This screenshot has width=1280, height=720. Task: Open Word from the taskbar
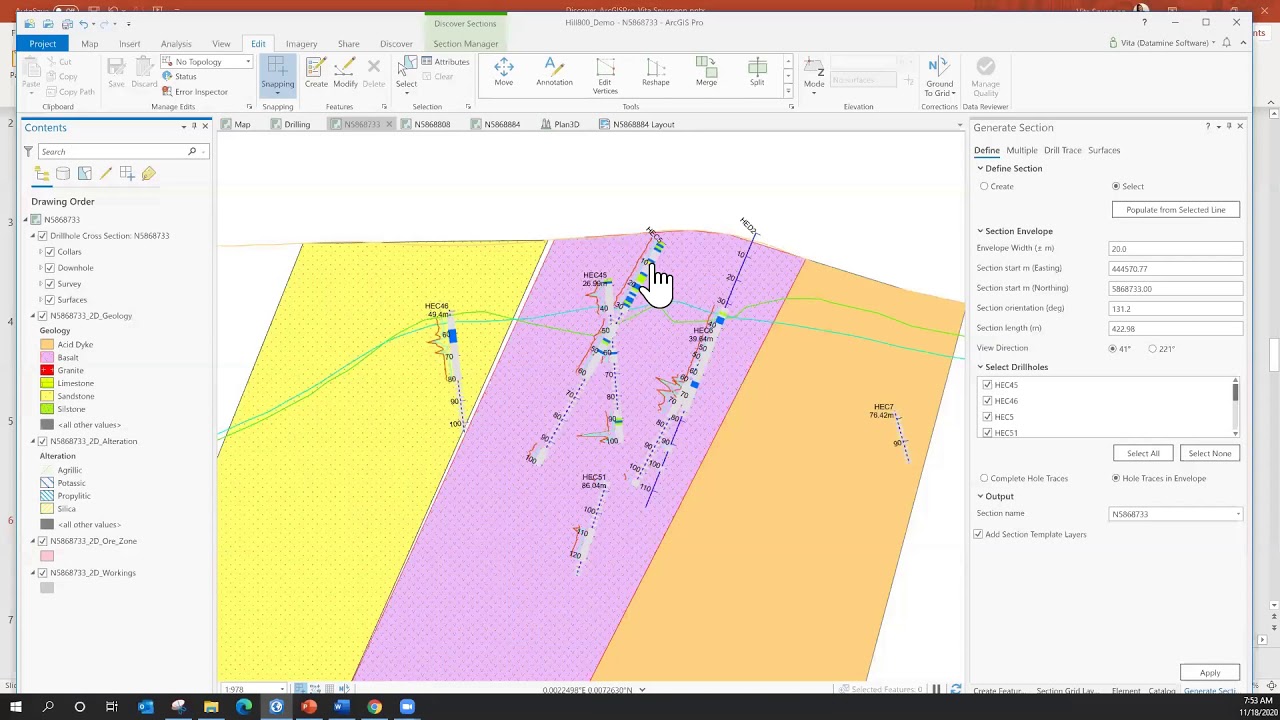tap(341, 707)
